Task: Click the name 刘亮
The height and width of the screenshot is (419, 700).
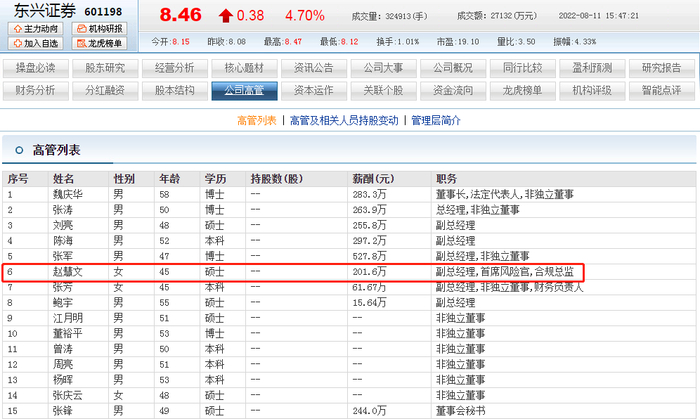Action: click(x=63, y=225)
